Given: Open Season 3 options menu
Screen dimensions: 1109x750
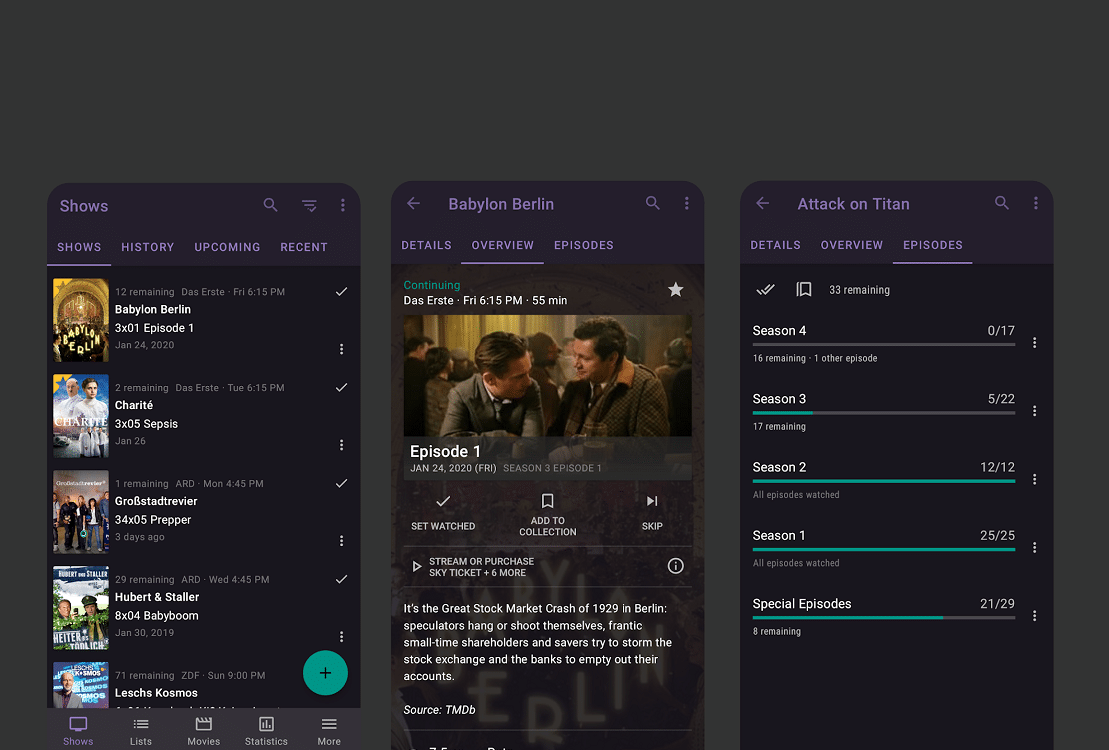Looking at the screenshot, I should pyautogui.click(x=1035, y=411).
